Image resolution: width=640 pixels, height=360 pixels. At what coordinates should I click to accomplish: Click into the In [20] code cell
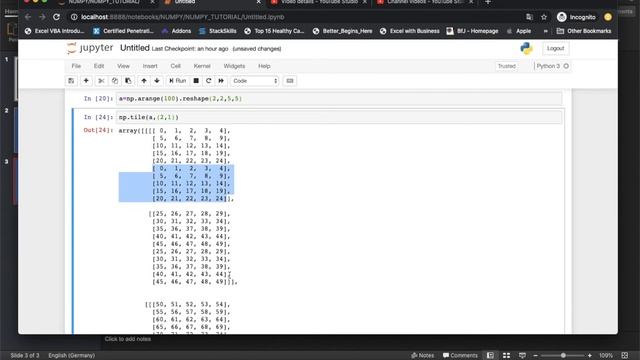(x=339, y=99)
